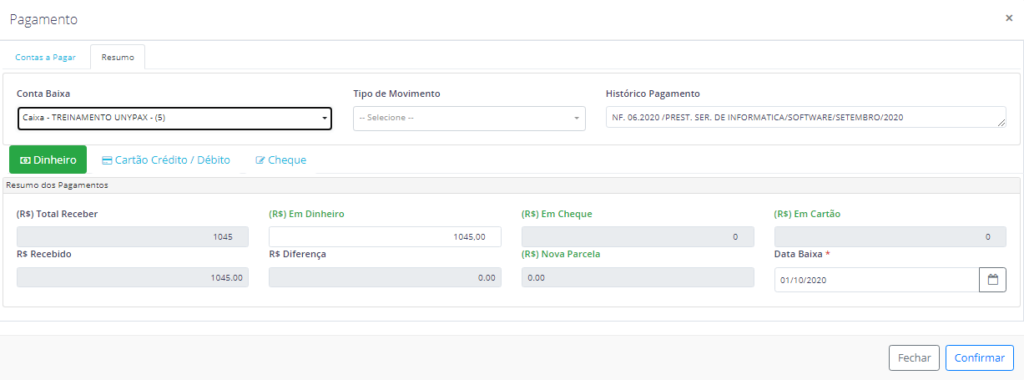Switch to the Cheque payment tab
This screenshot has height=380, width=1024.
click(281, 160)
